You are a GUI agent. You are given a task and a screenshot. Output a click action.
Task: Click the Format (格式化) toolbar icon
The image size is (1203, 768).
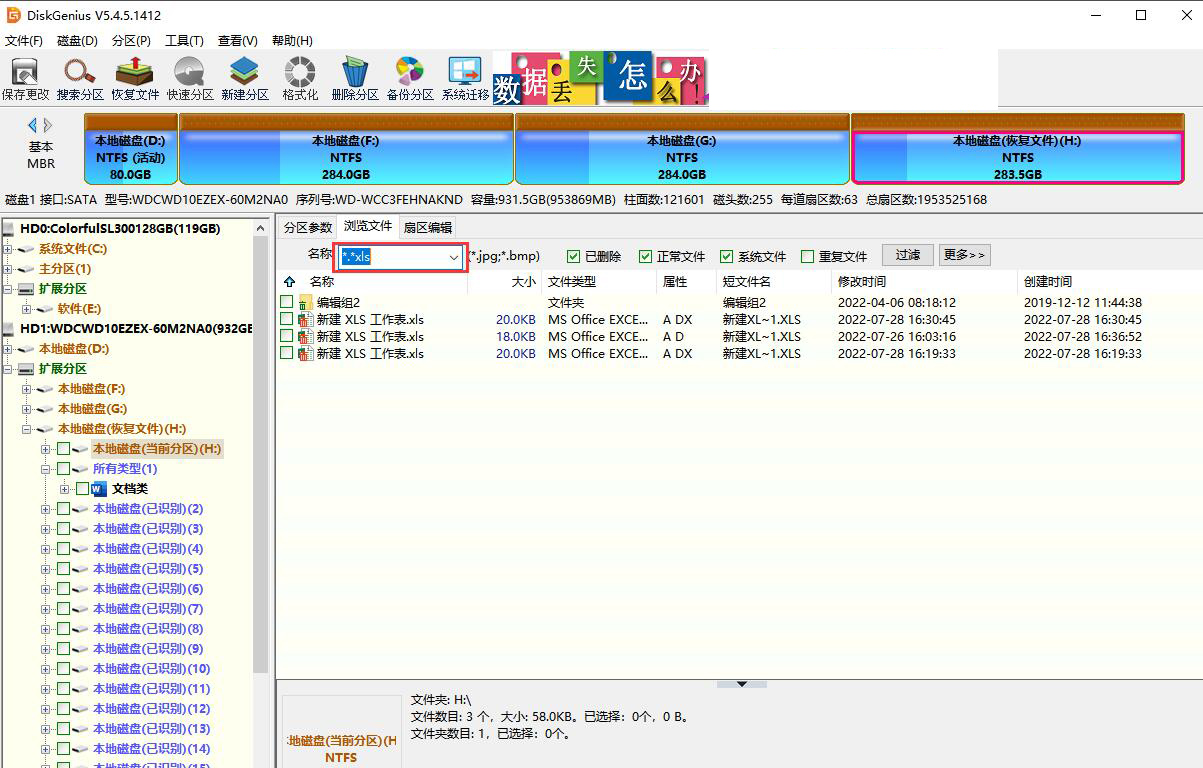tap(300, 79)
